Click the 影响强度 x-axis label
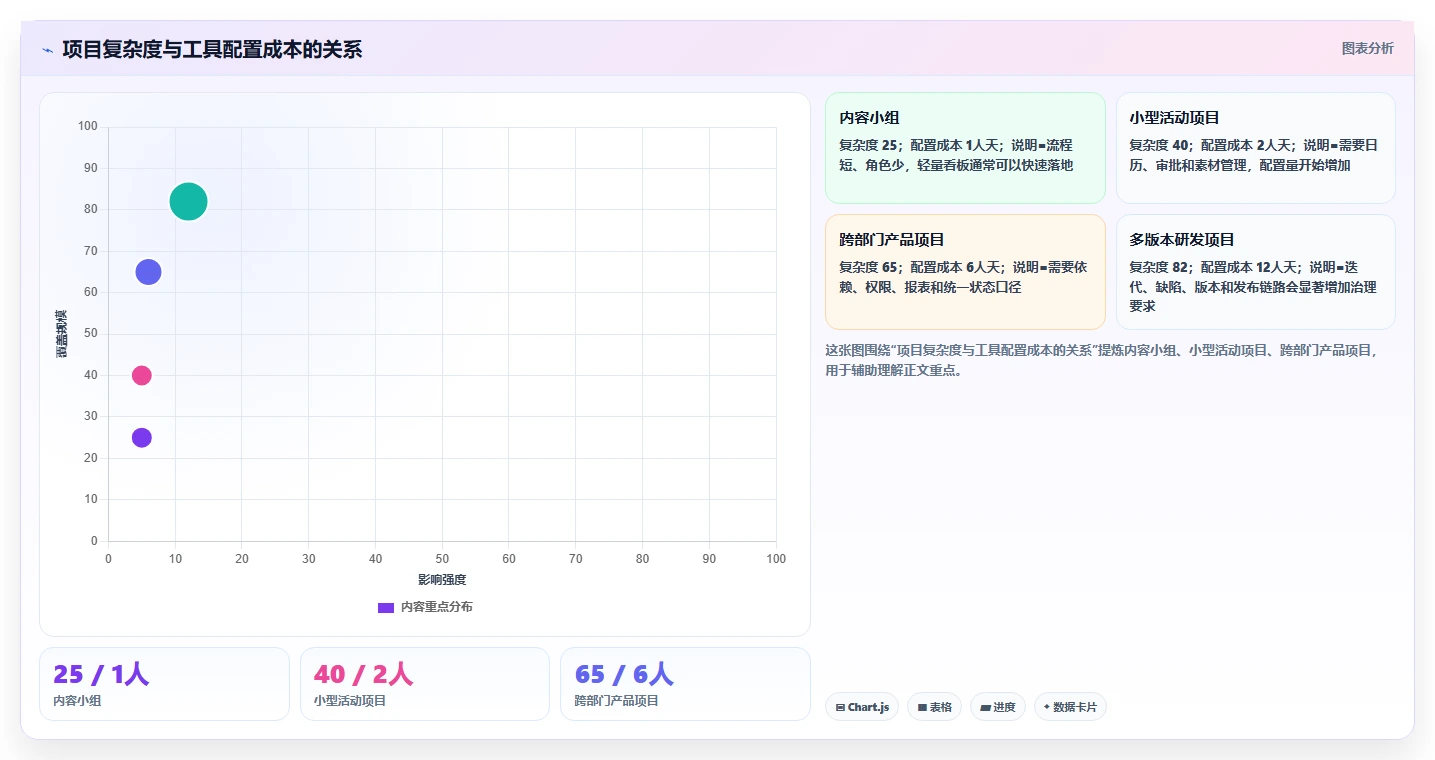Image resolution: width=1435 pixels, height=760 pixels. pos(442,580)
